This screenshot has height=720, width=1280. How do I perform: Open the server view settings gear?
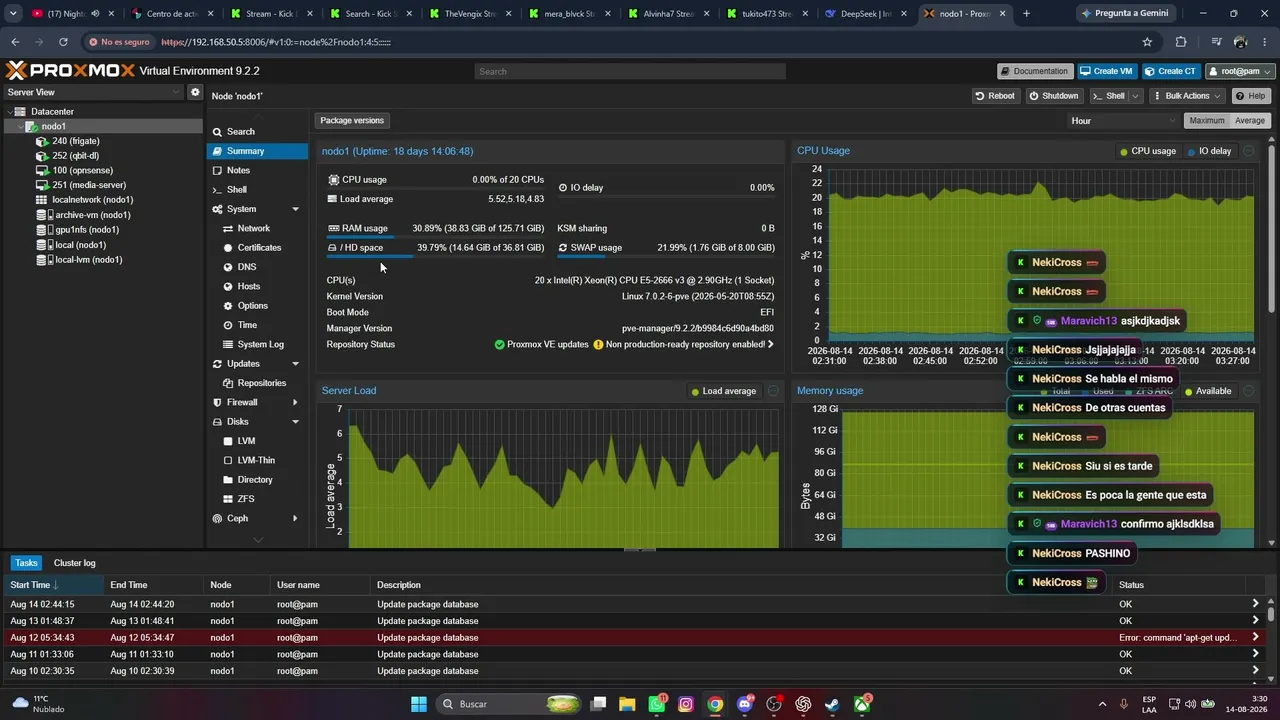tap(195, 92)
